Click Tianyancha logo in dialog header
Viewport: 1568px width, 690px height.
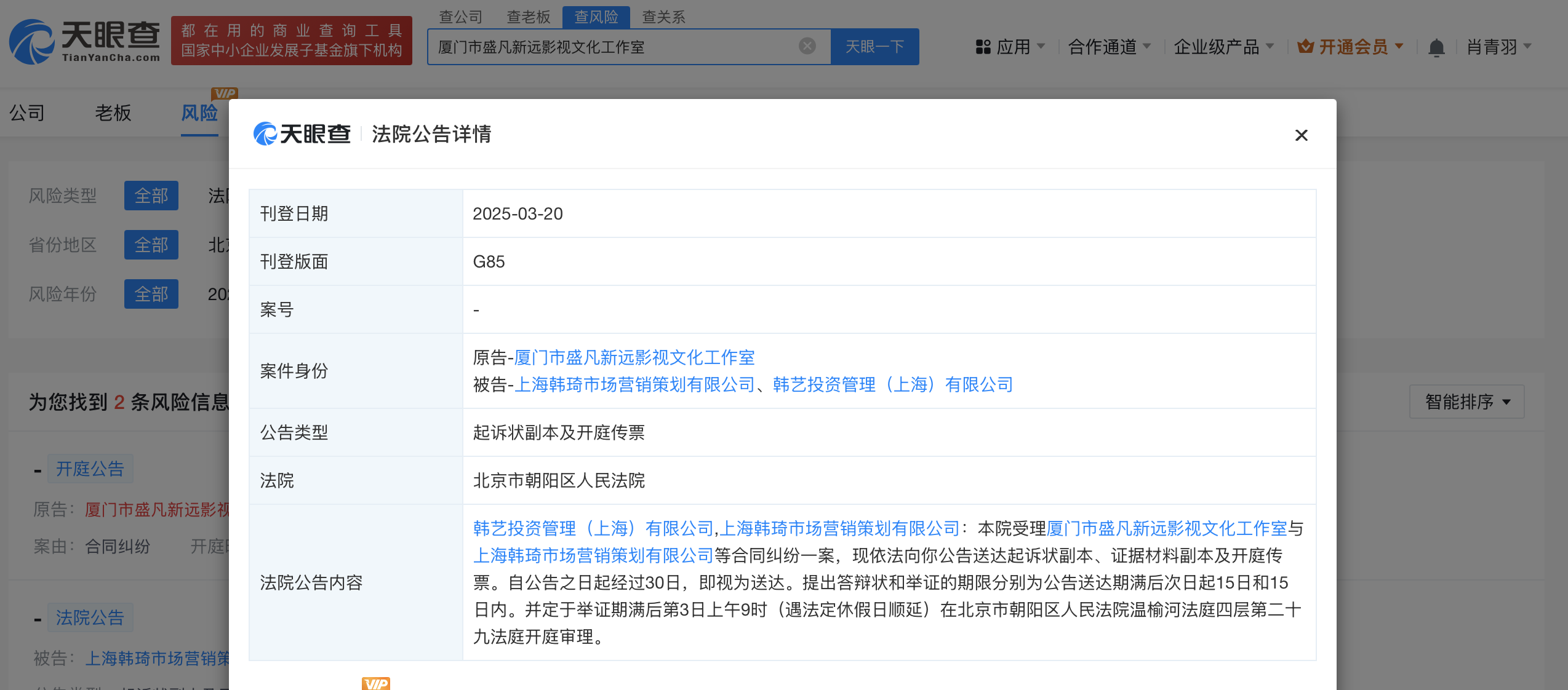click(302, 134)
